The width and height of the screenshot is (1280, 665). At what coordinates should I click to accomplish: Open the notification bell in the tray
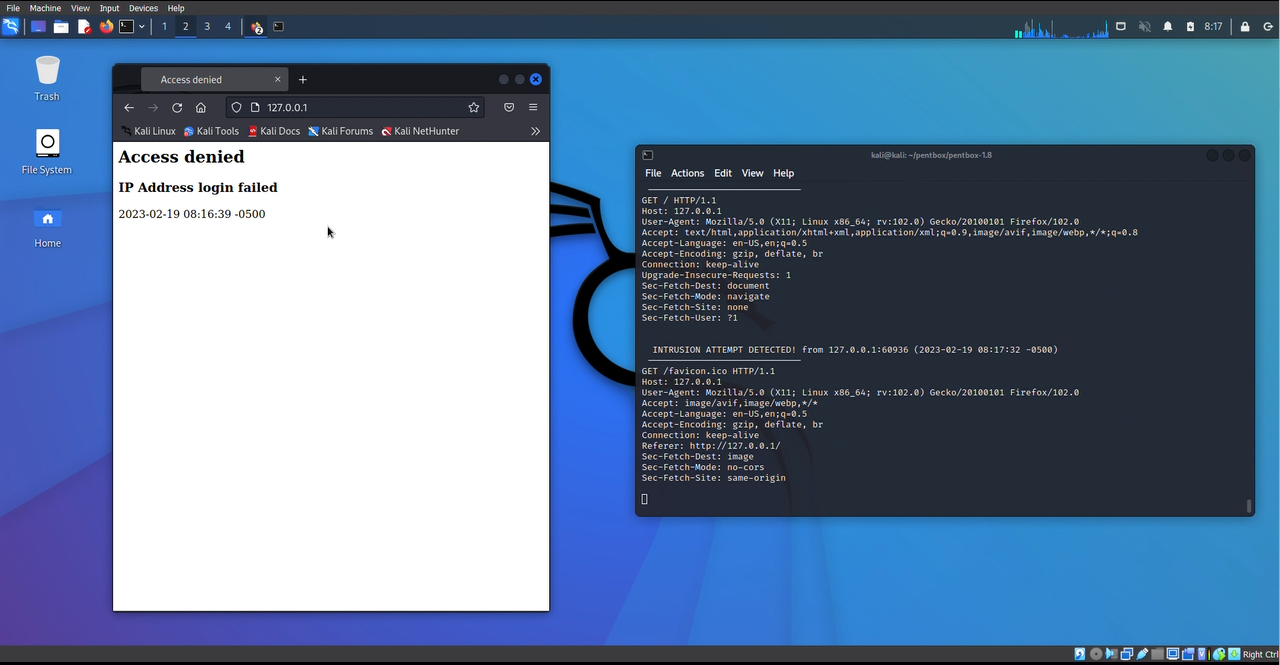(1167, 27)
